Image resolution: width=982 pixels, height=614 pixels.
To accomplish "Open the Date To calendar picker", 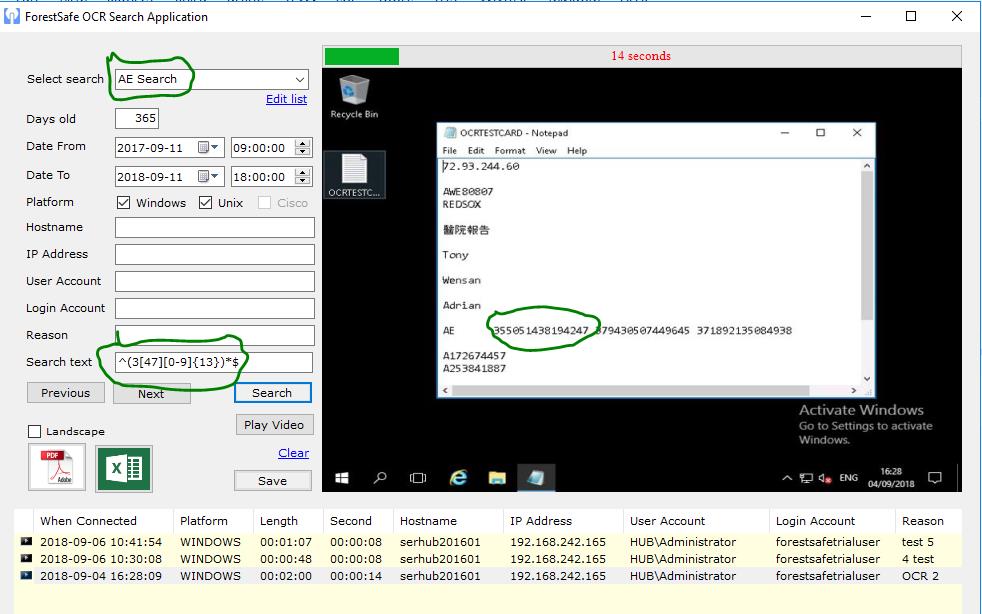I will [x=208, y=177].
